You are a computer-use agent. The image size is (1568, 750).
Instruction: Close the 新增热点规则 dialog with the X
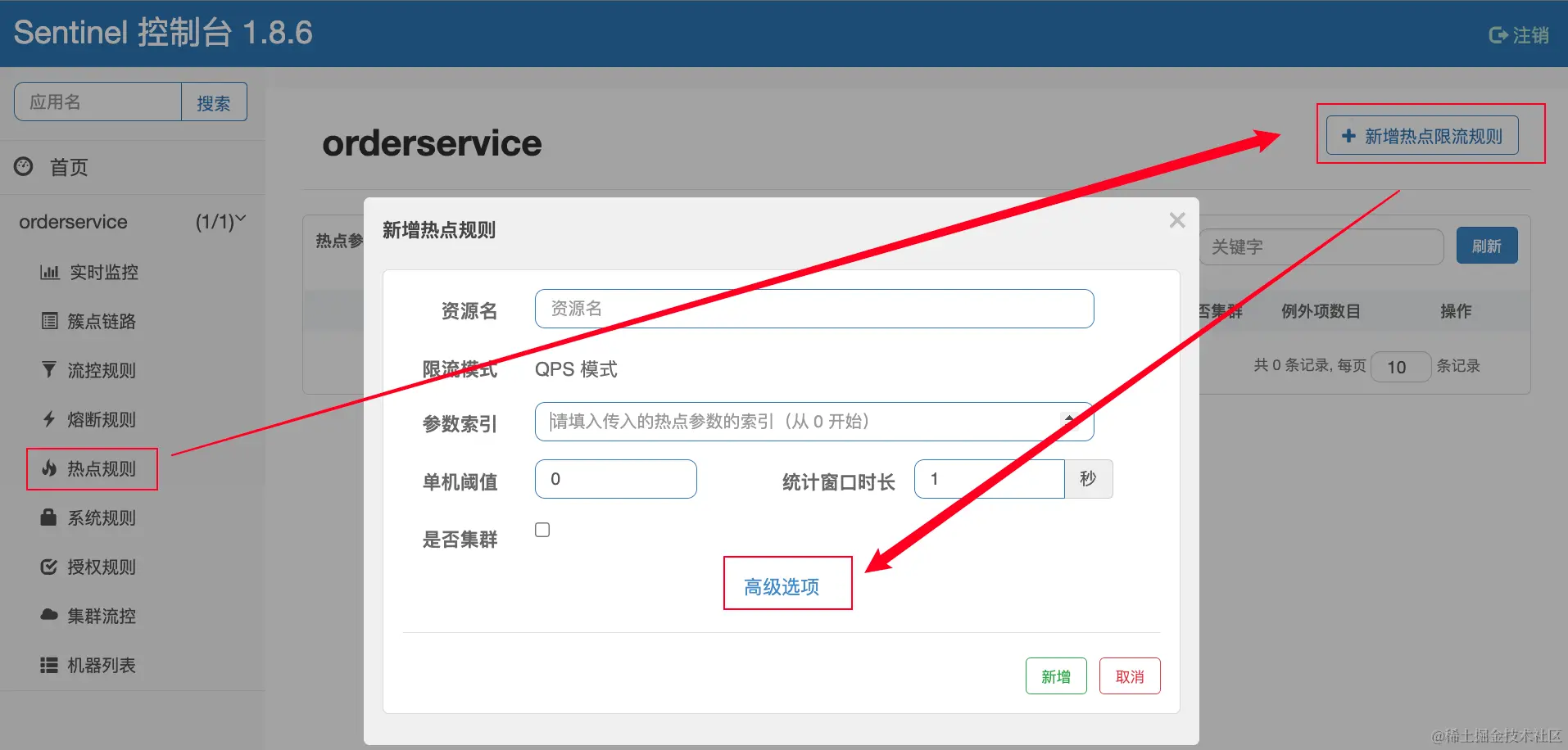pyautogui.click(x=1177, y=220)
